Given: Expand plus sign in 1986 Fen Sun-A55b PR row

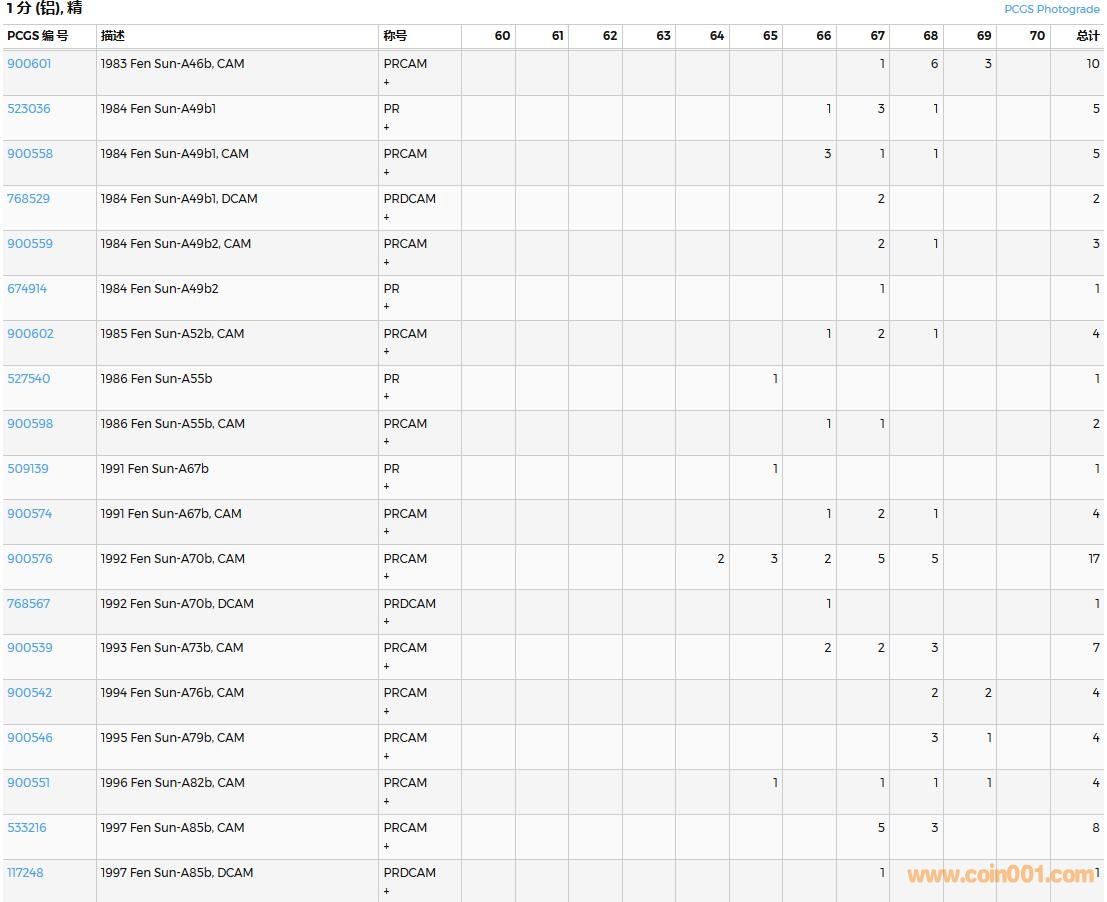Looking at the screenshot, I should 387,397.
